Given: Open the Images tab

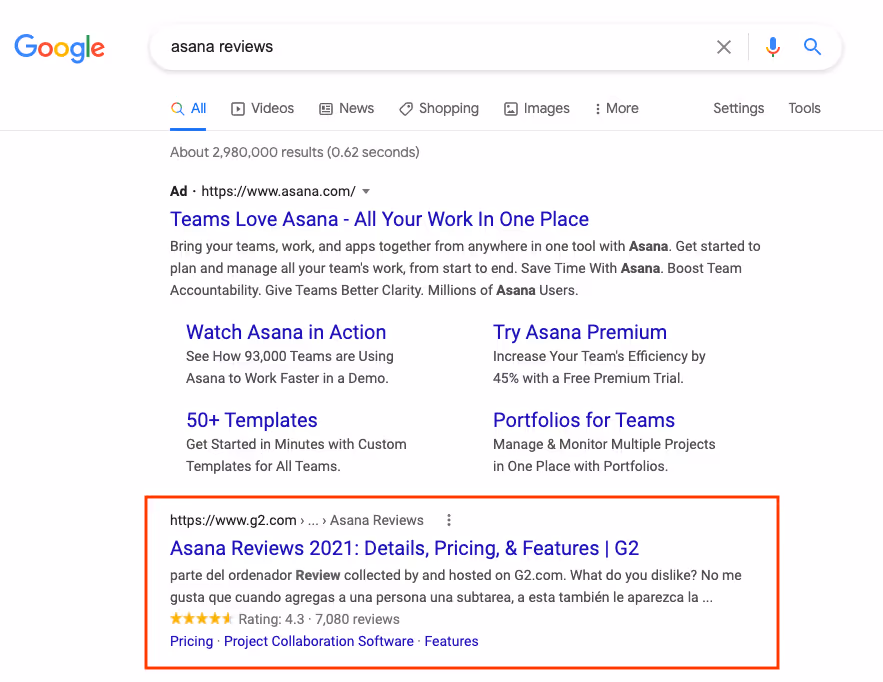Looking at the screenshot, I should [x=537, y=109].
